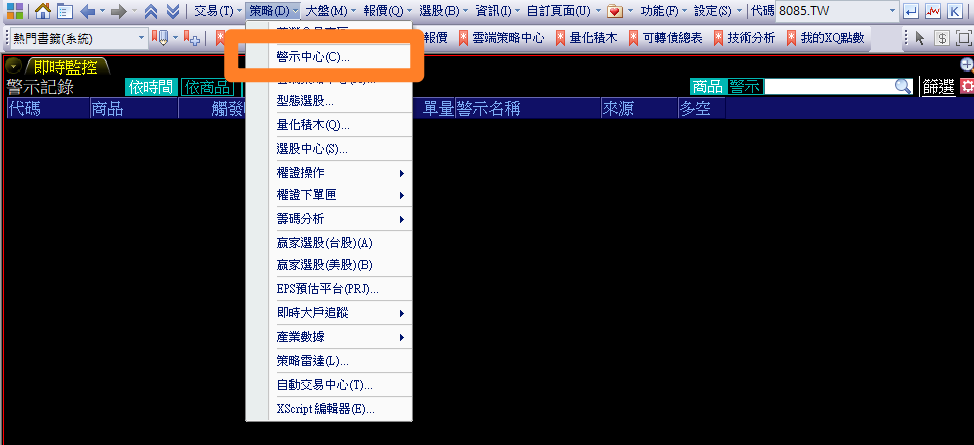Click the red line chart icon

[x=933, y=11]
